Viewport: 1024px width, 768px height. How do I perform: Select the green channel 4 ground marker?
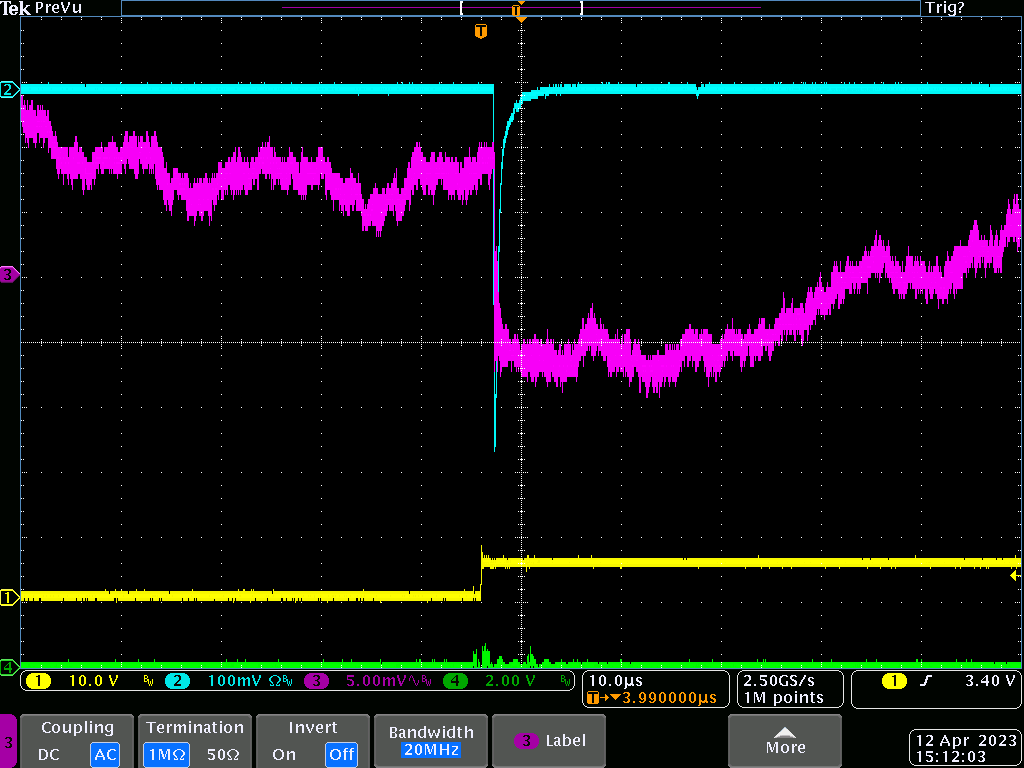pyautogui.click(x=9, y=666)
